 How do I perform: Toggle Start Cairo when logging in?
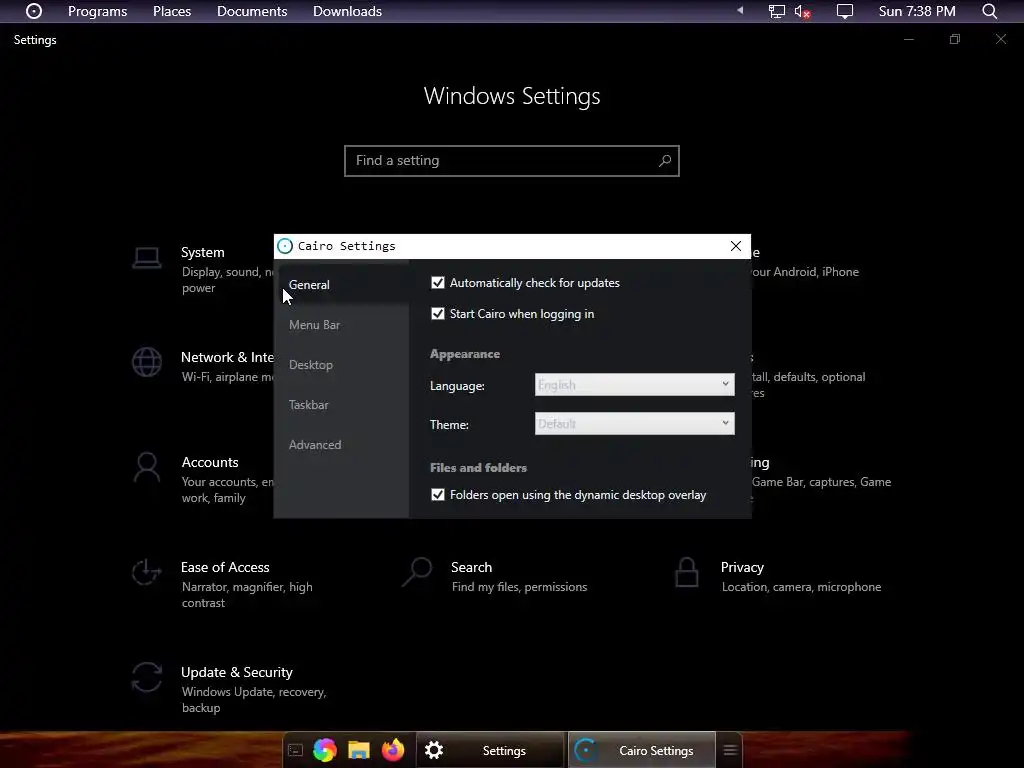point(438,313)
